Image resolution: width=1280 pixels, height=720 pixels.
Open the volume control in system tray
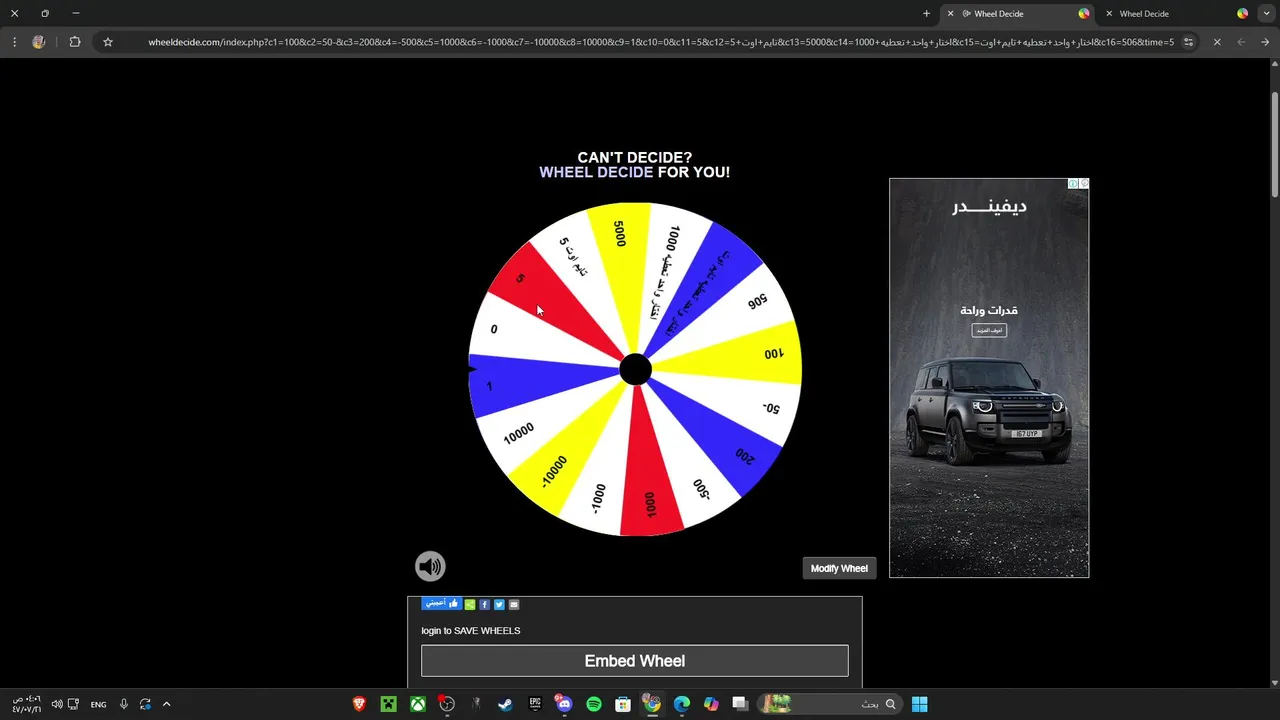(57, 704)
